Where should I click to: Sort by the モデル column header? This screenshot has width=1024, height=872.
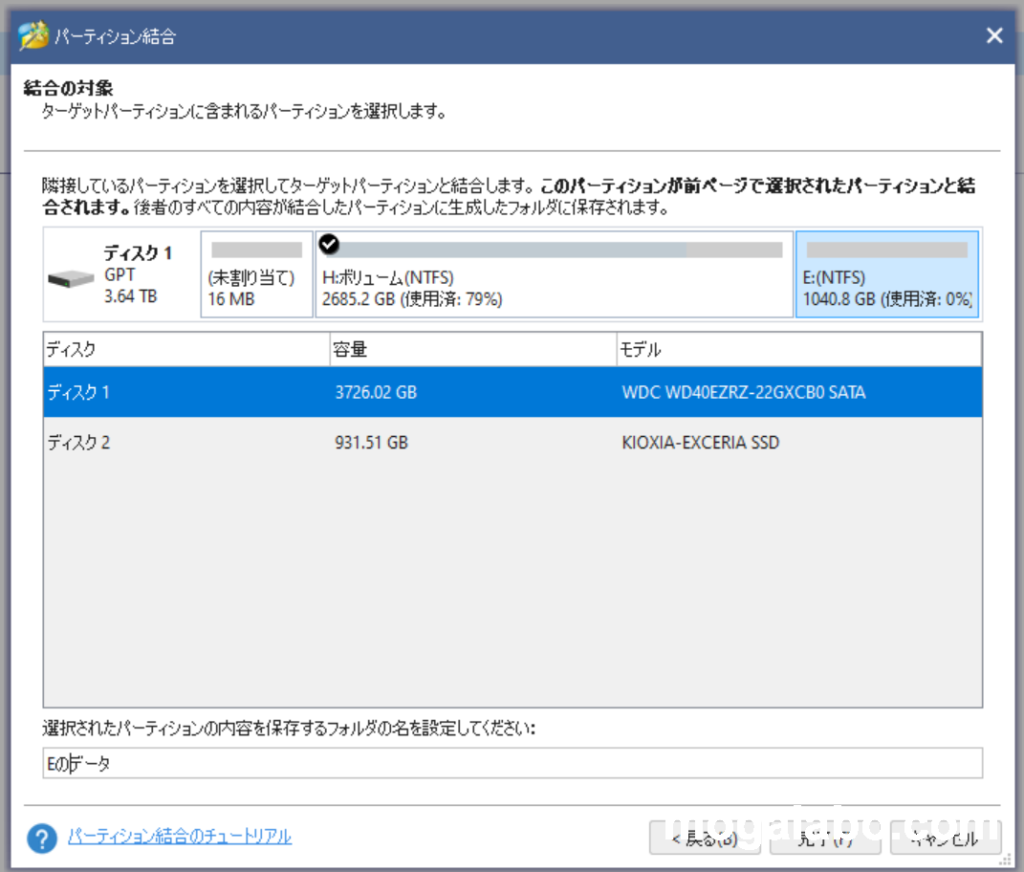[798, 350]
